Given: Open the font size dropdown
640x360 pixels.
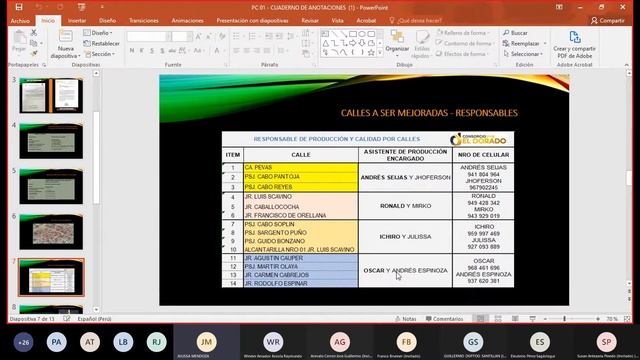Looking at the screenshot, I should tap(189, 37).
